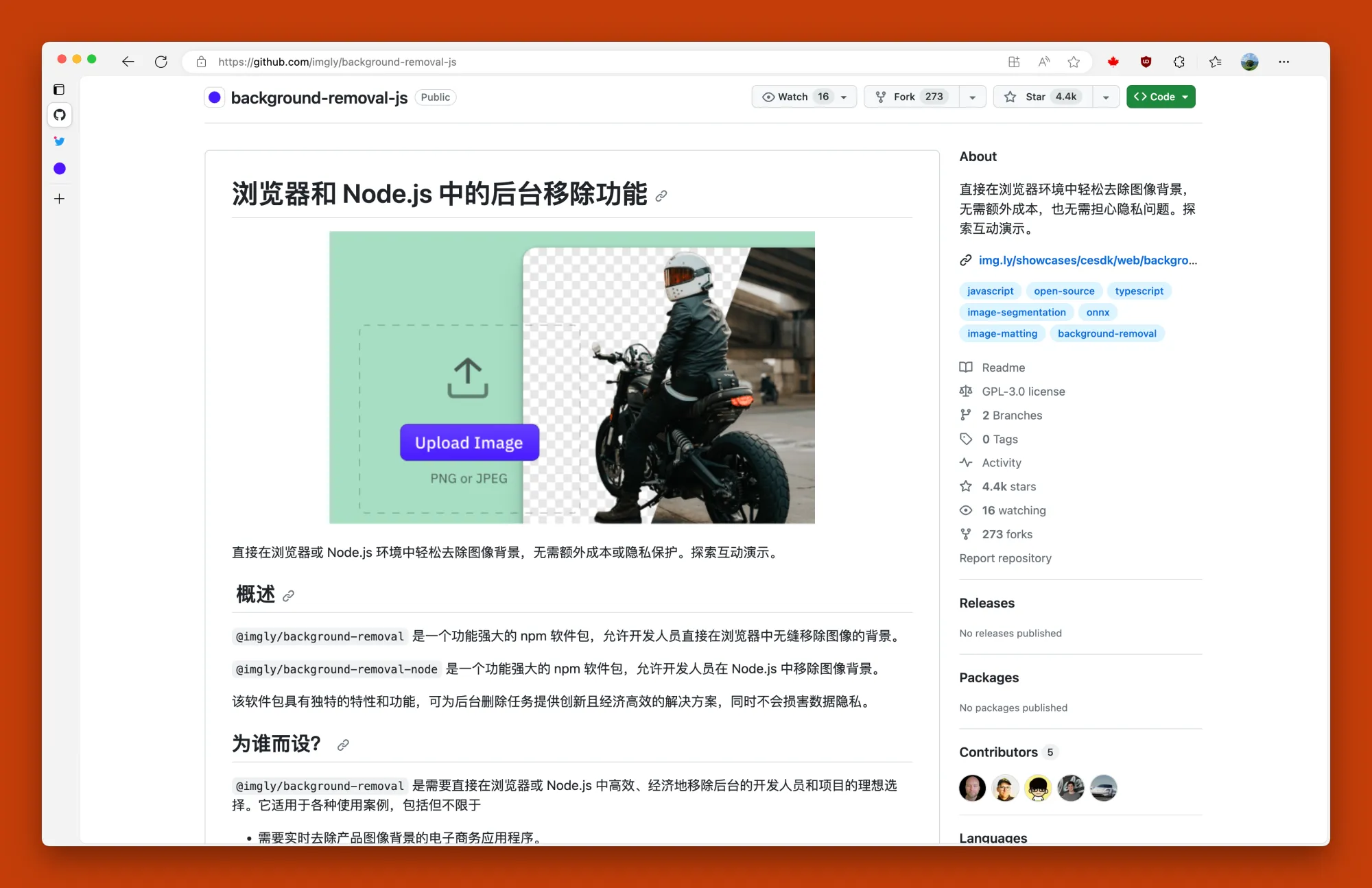Toggle the vertical tabs panel icon

click(60, 89)
